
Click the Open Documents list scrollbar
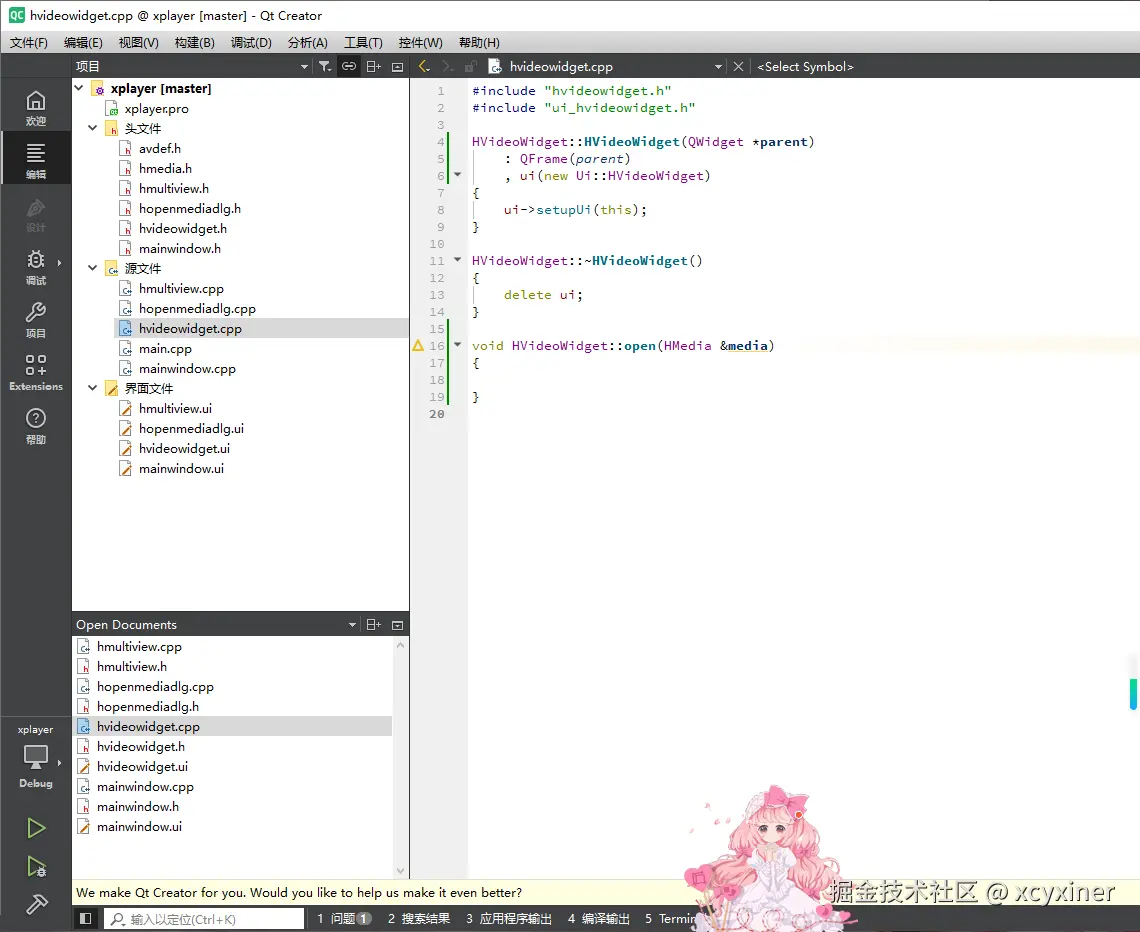[401, 756]
